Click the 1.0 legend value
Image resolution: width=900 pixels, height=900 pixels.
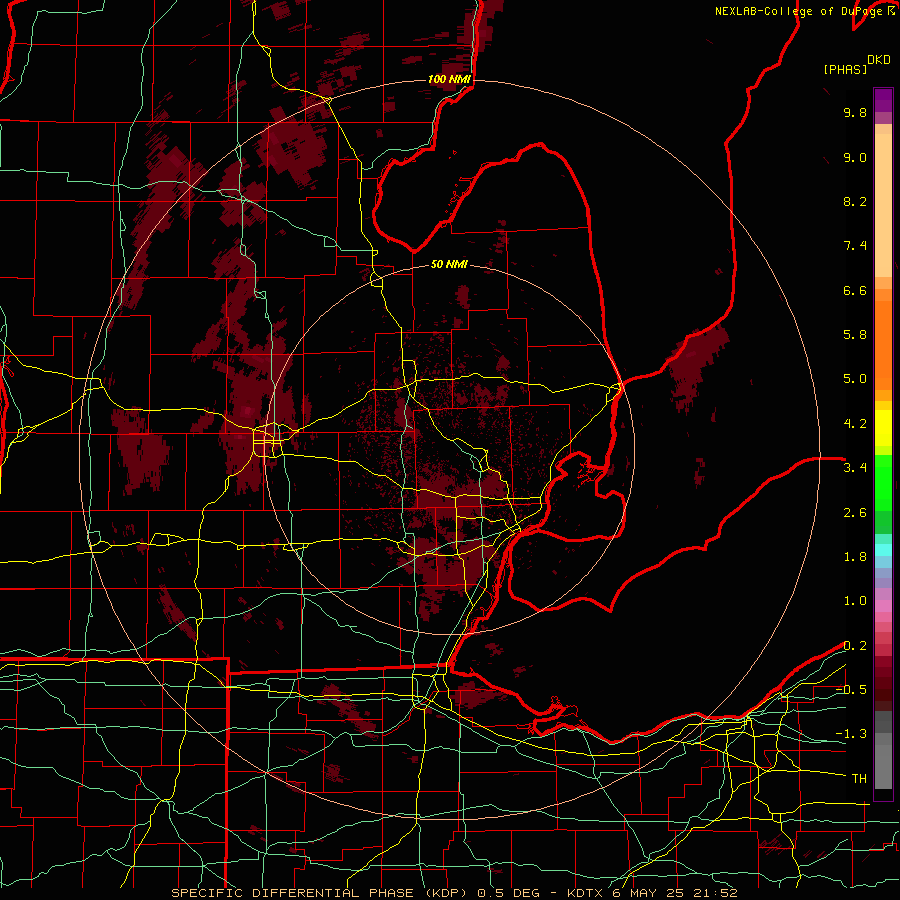pyautogui.click(x=855, y=601)
